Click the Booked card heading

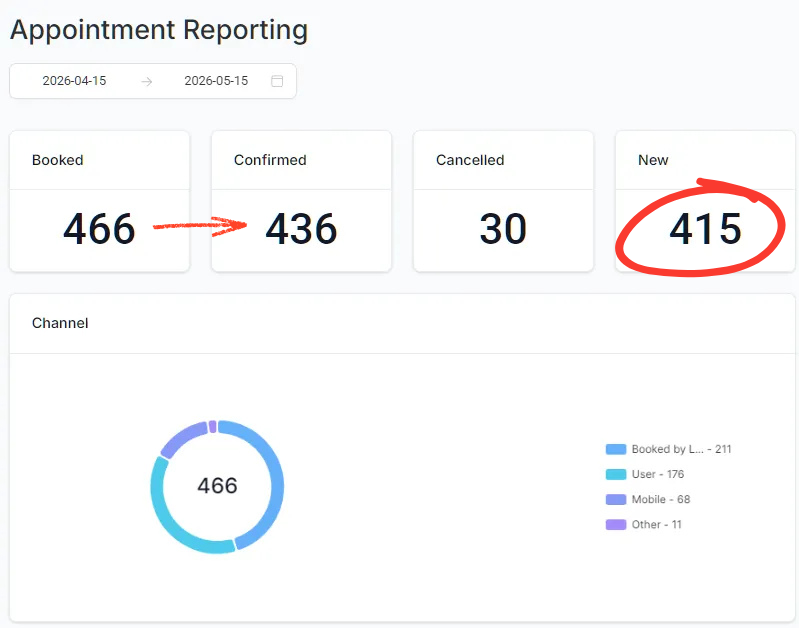tap(58, 160)
